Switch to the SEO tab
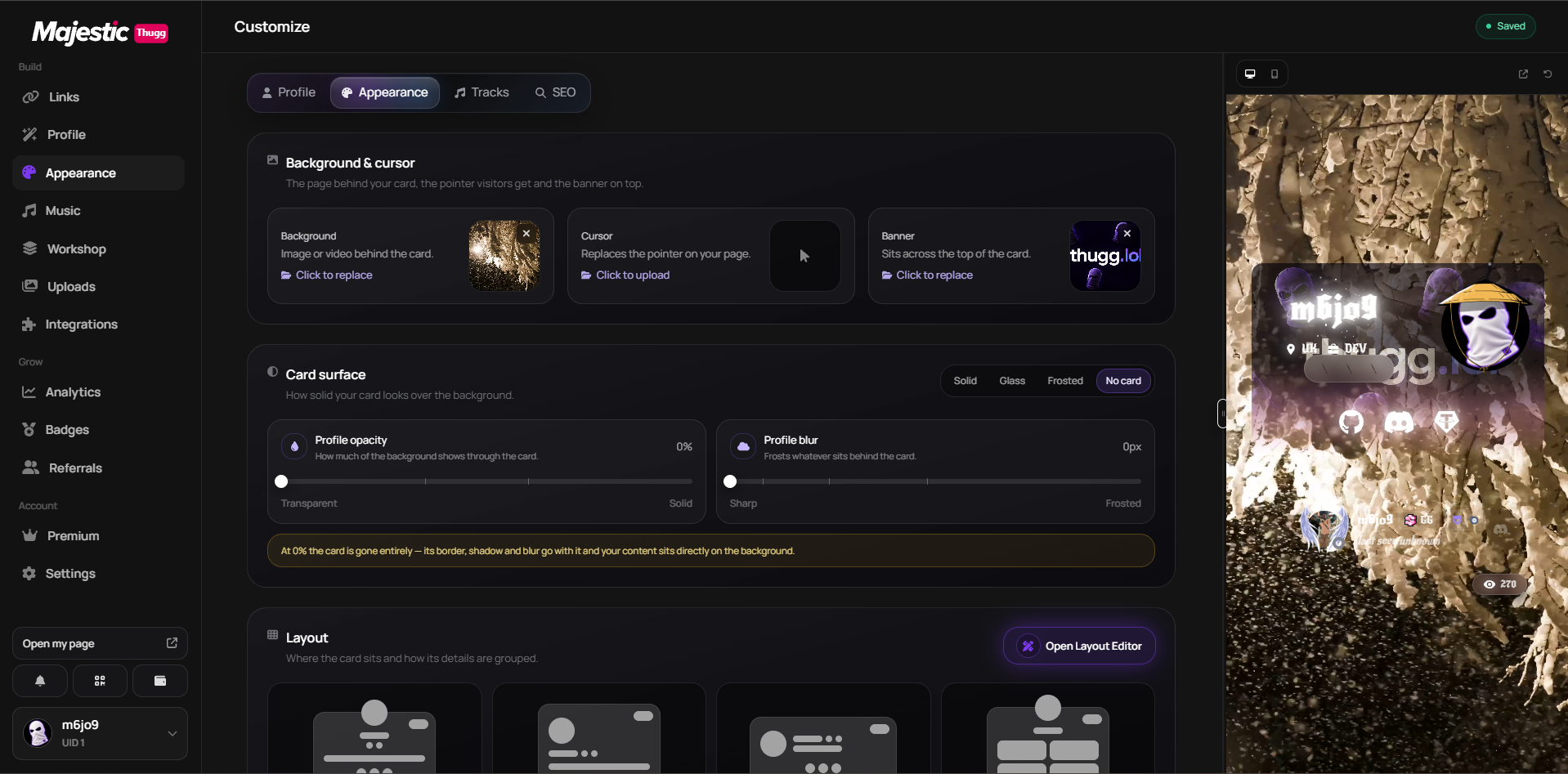This screenshot has height=774, width=1568. (x=555, y=92)
